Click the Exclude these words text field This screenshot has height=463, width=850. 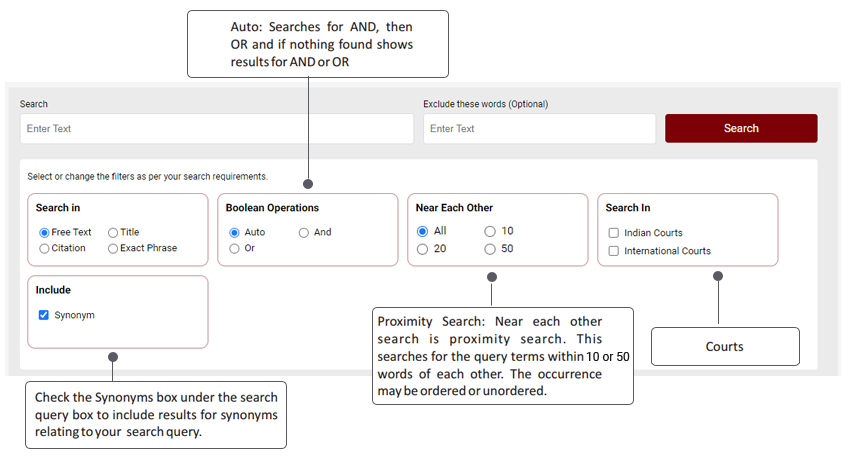[x=539, y=128]
